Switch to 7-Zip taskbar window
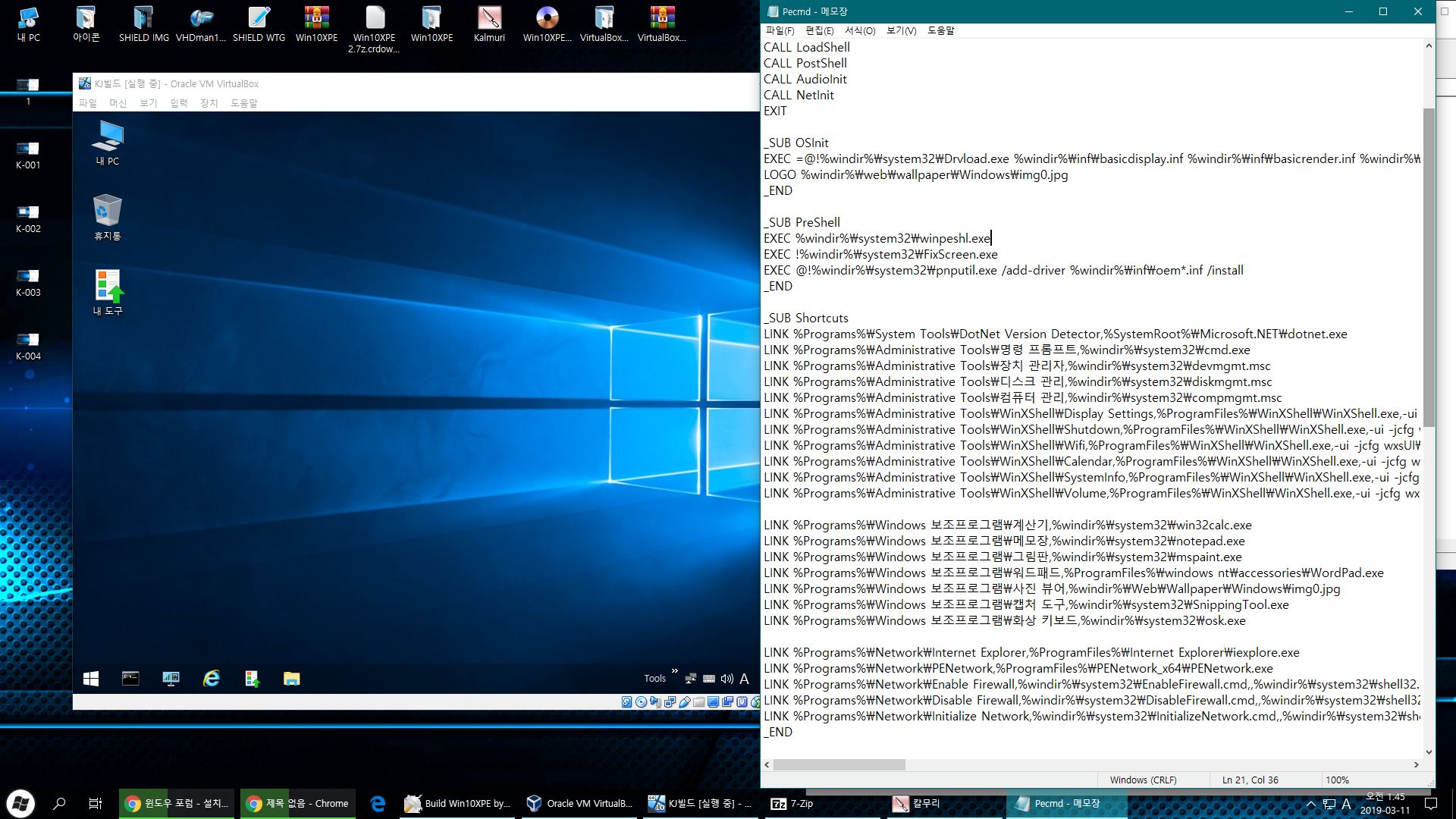The height and width of the screenshot is (819, 1456). click(x=824, y=803)
